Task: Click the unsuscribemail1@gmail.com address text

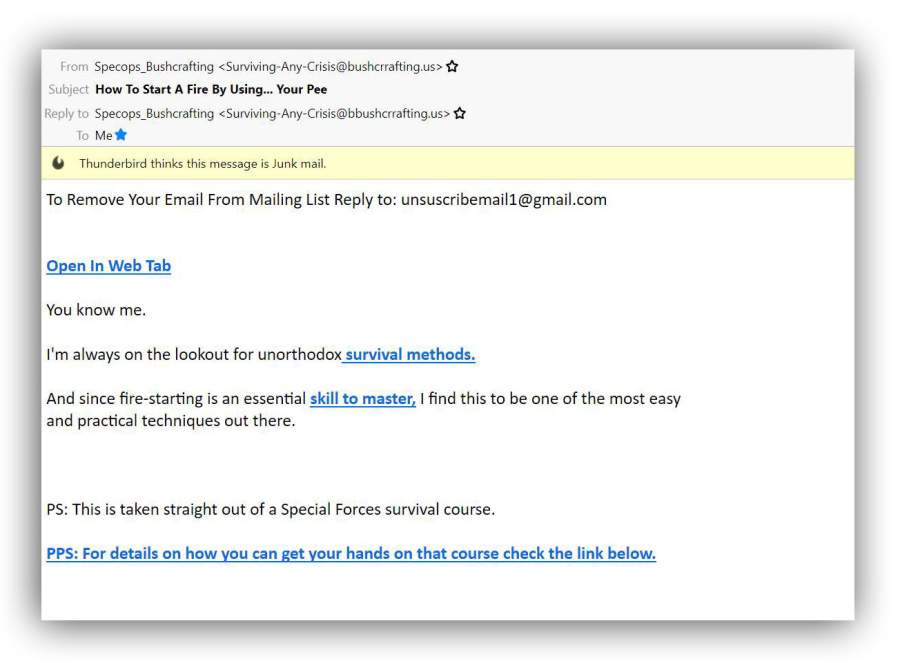Action: (503, 200)
